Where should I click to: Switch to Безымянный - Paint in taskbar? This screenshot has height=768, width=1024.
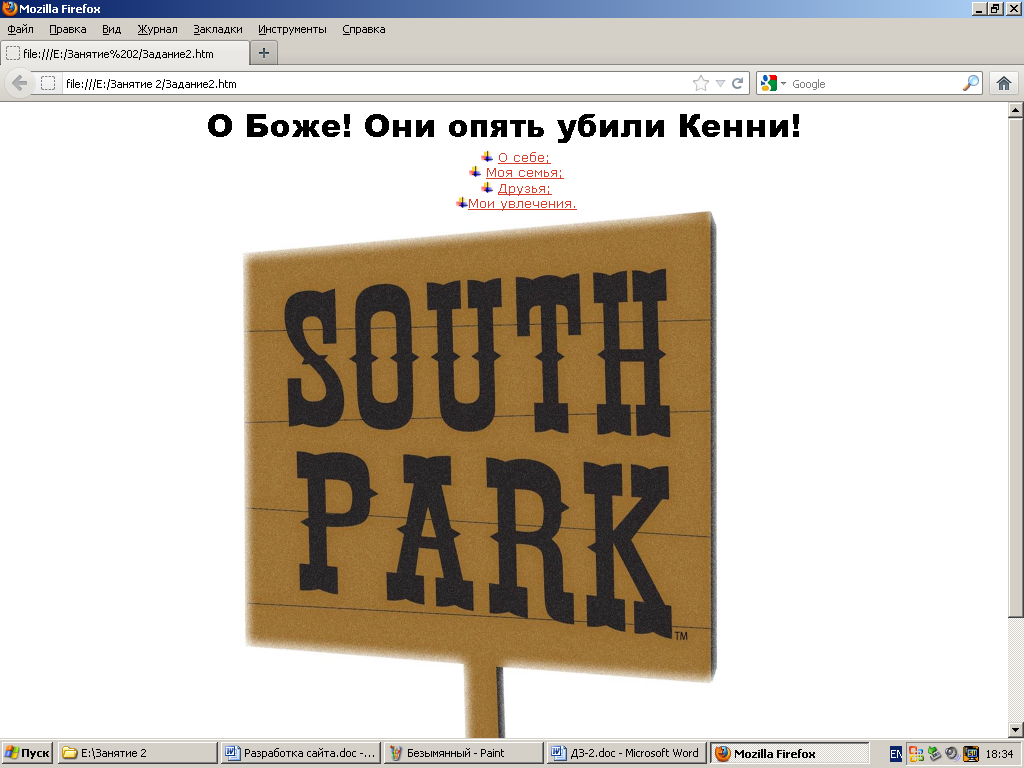pos(463,753)
